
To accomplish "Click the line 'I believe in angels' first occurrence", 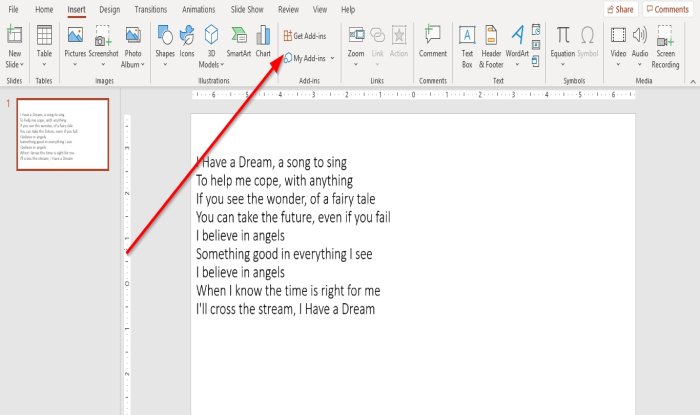I will [x=240, y=236].
